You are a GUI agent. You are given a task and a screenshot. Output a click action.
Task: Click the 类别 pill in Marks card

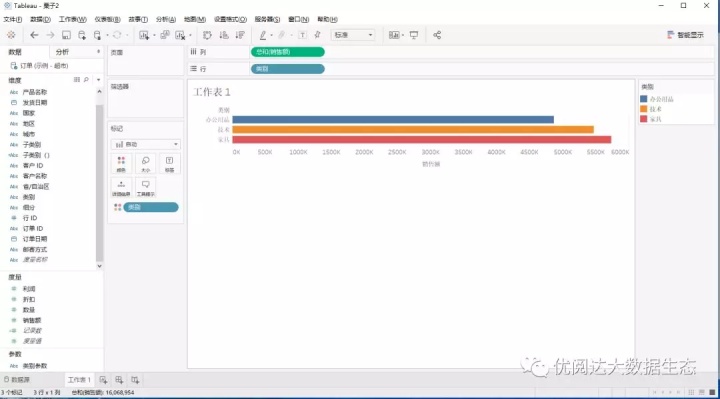[x=151, y=207]
